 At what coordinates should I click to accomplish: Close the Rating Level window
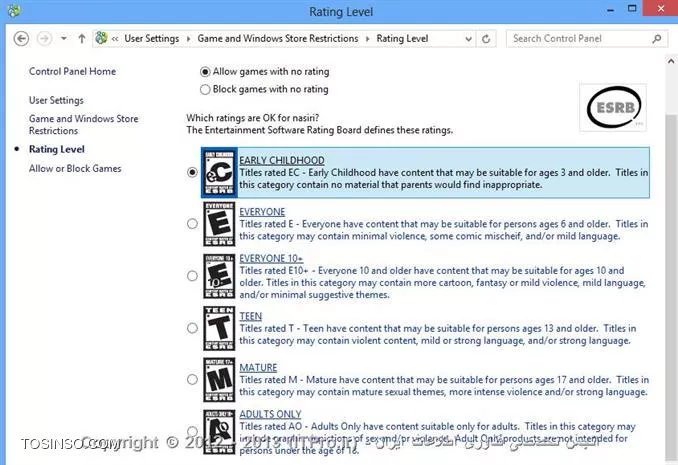point(660,9)
